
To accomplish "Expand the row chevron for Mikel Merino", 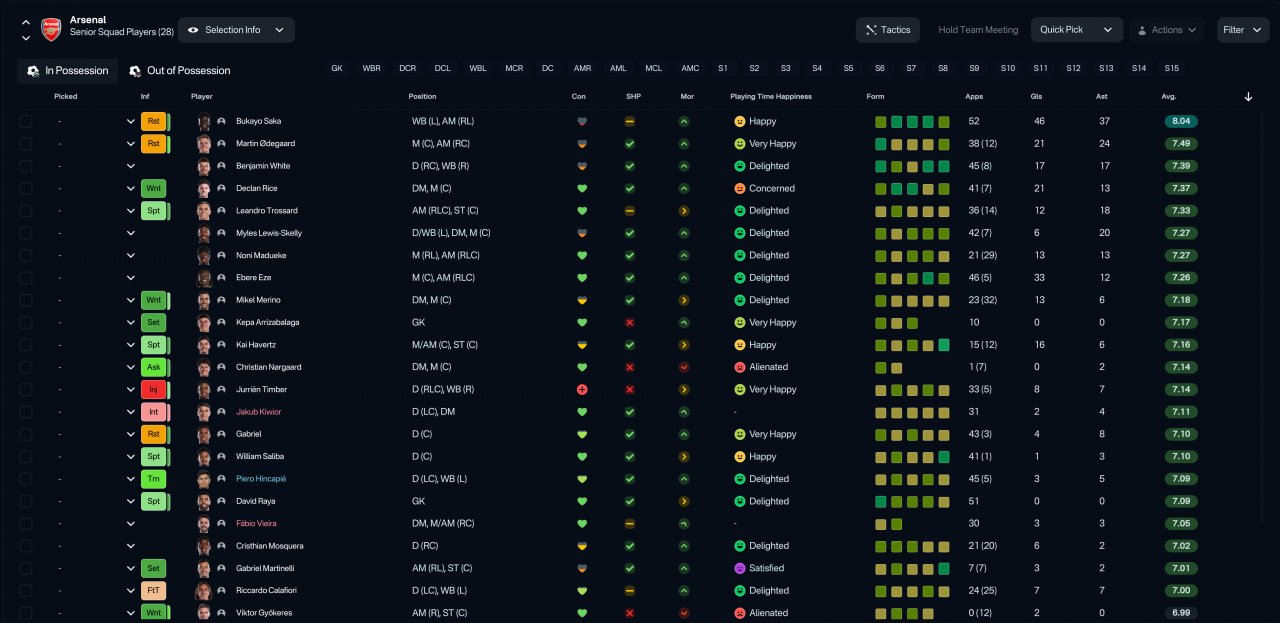I will [130, 300].
